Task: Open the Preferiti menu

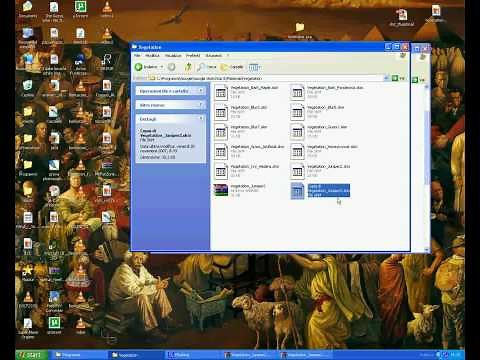Action: [x=193, y=55]
